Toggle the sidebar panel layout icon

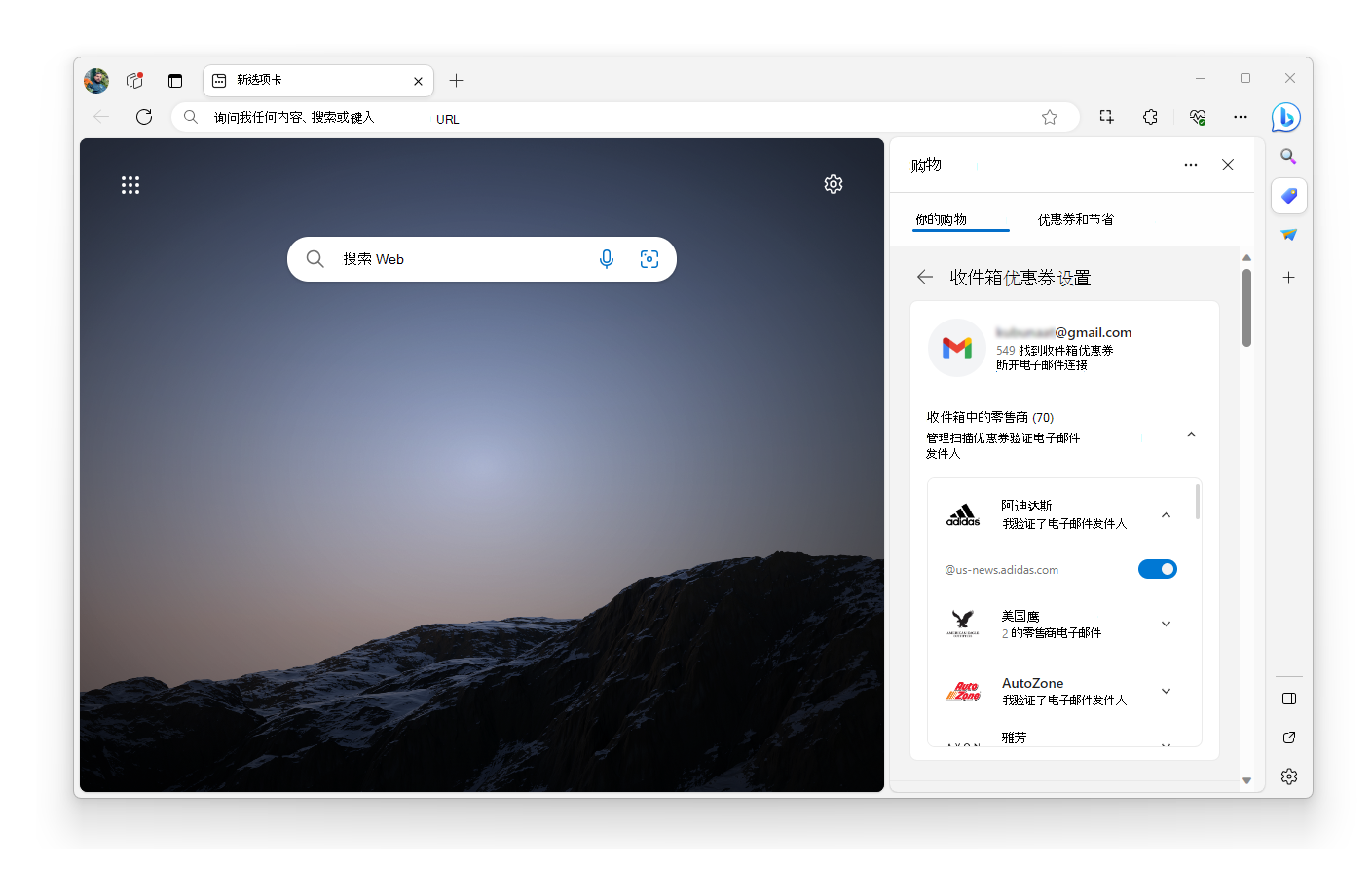pyautogui.click(x=1289, y=699)
